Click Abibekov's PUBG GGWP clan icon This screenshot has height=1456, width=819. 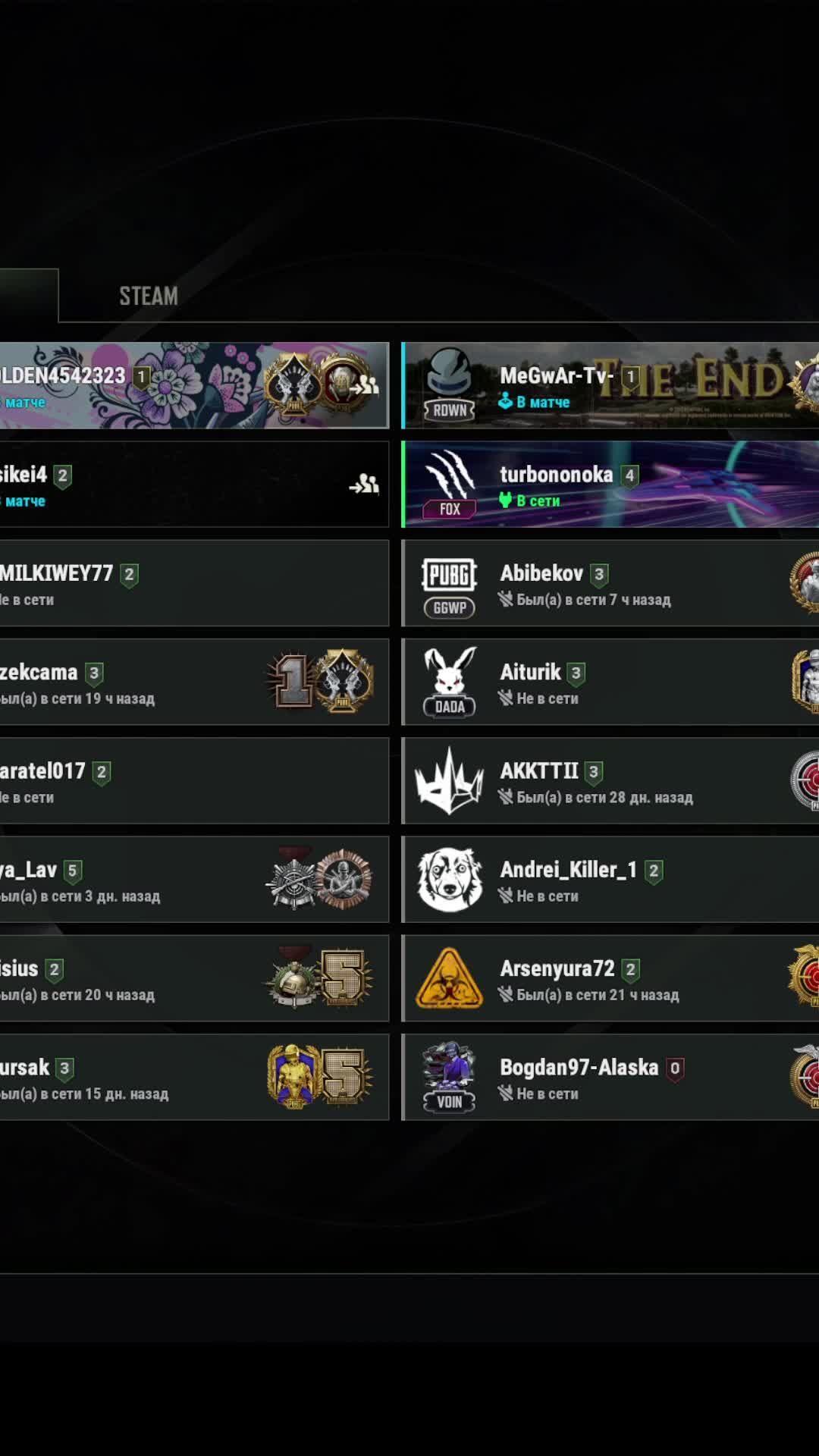450,583
